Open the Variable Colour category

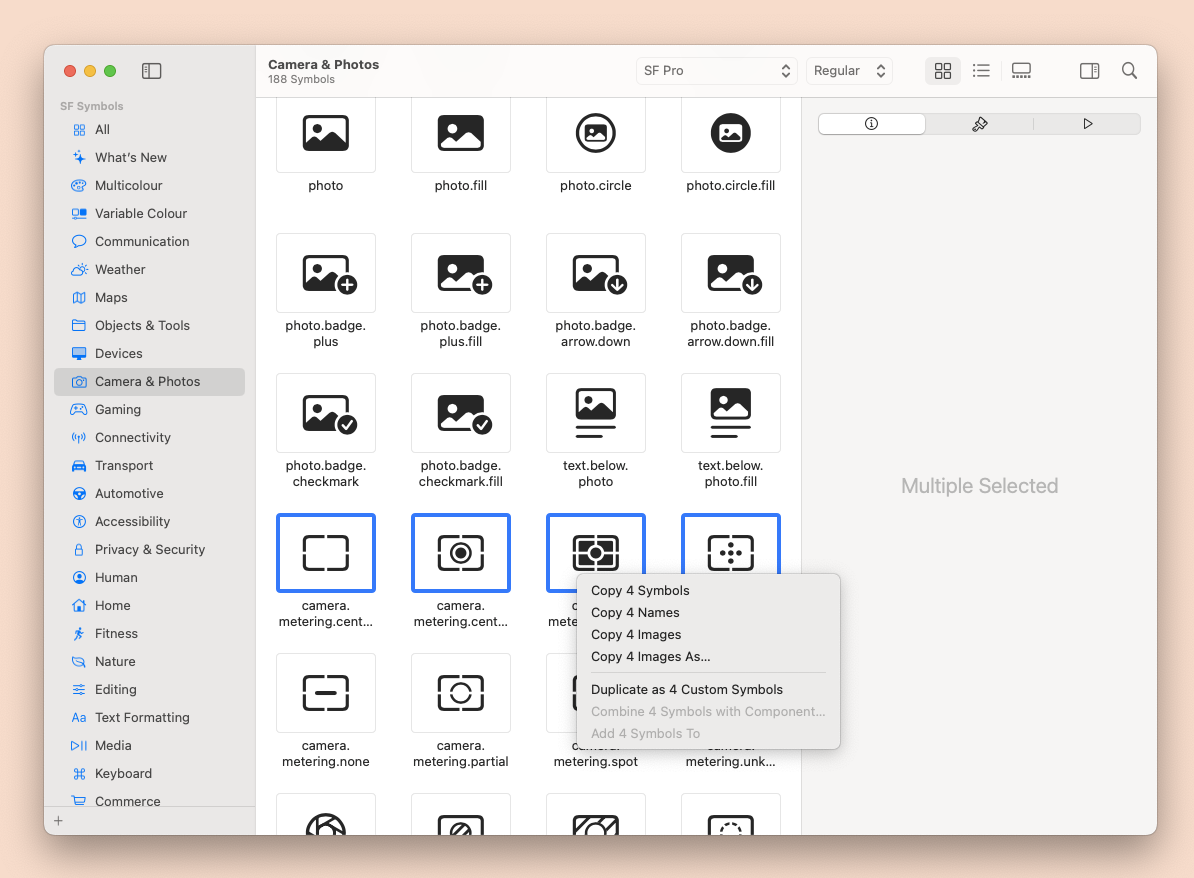(x=149, y=214)
